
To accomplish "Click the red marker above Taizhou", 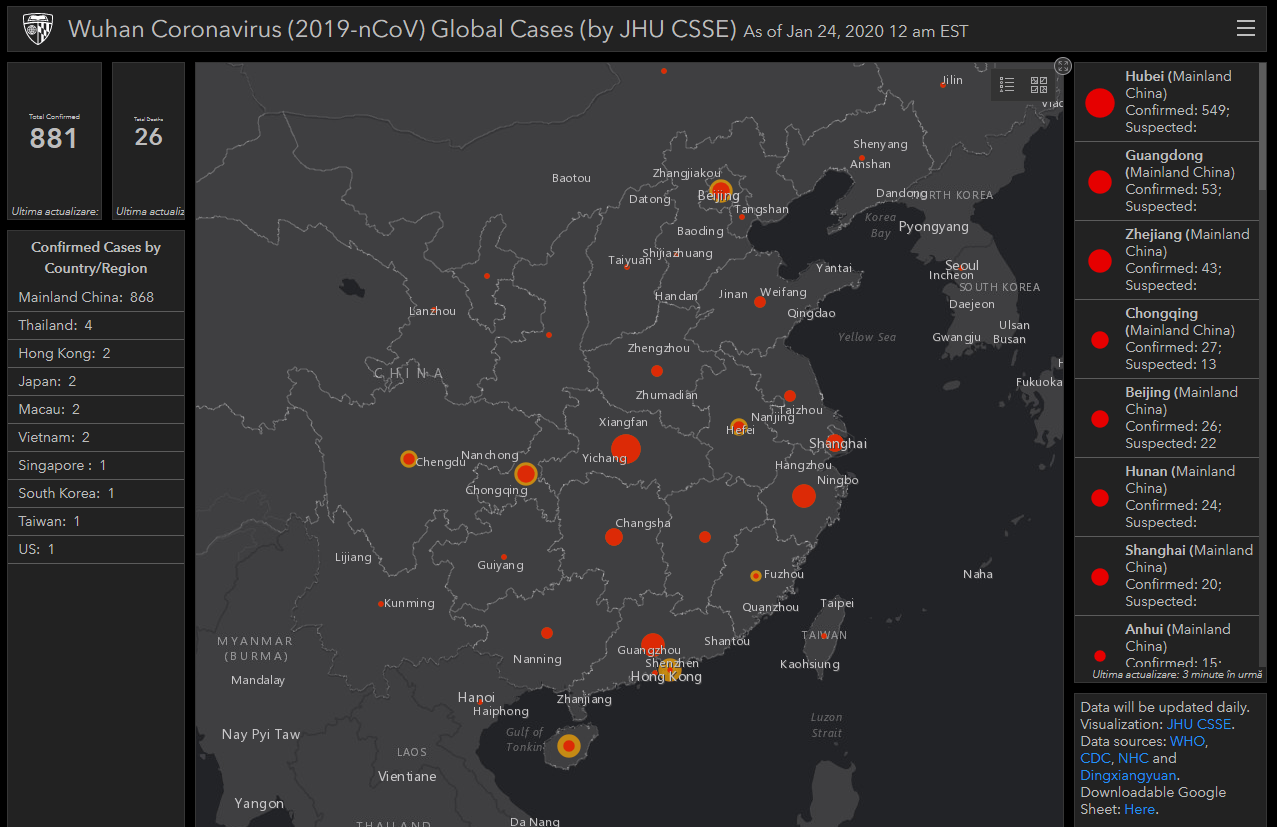I will [x=790, y=396].
